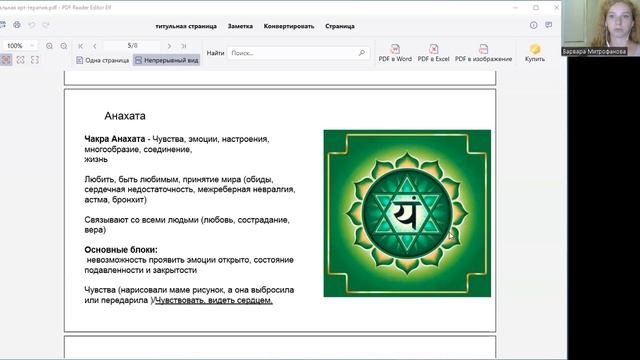Open the титульная страница tab
Viewport: 640px width, 360px height.
pos(186,26)
